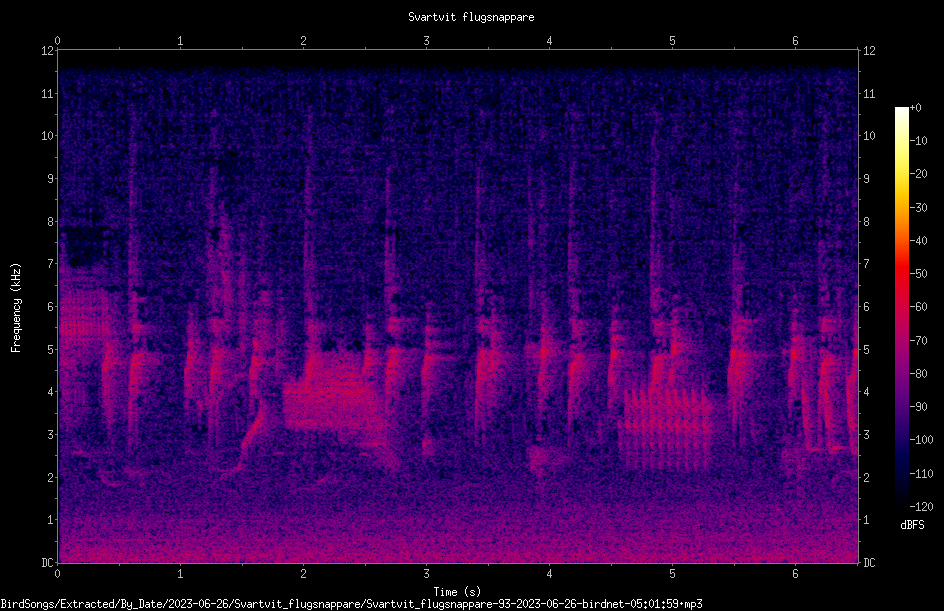This screenshot has height=611, width=944.
Task: Click the '12' label on left frequency axis
Action: (47, 51)
